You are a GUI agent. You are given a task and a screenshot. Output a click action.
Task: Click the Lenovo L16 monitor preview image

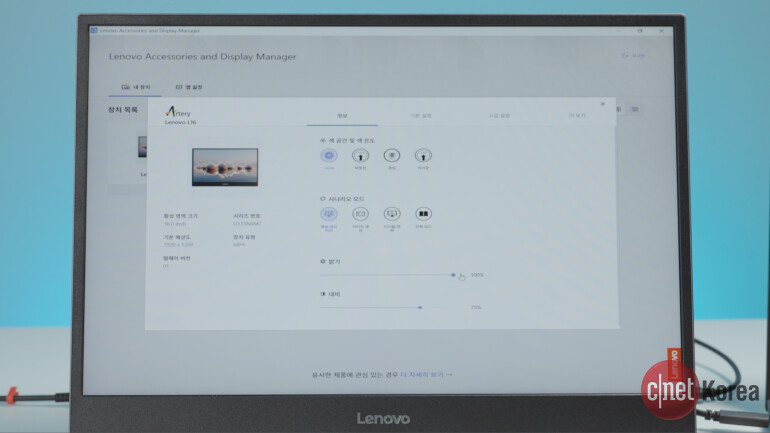click(x=225, y=167)
